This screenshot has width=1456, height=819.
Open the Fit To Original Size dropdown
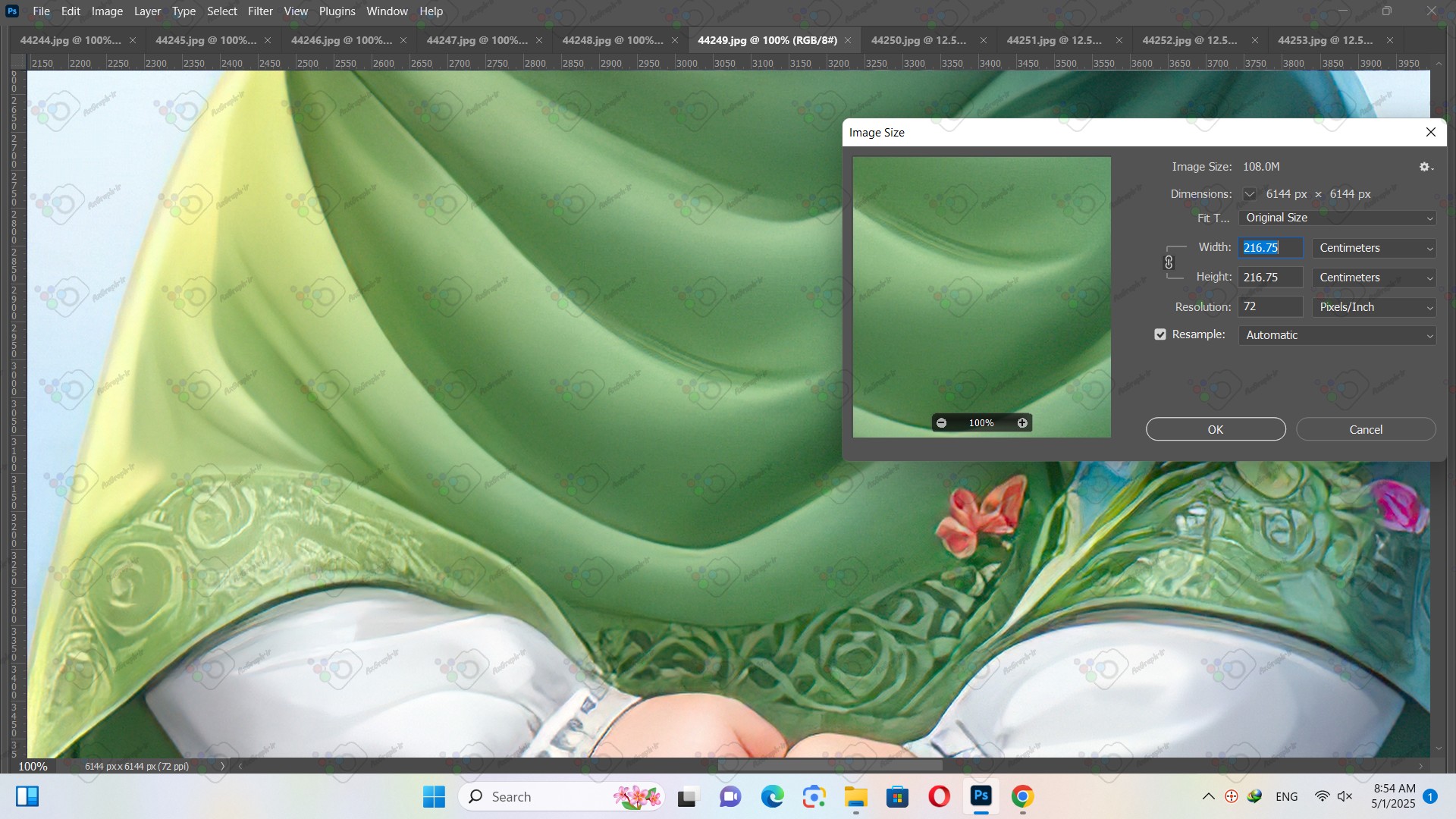coord(1337,218)
